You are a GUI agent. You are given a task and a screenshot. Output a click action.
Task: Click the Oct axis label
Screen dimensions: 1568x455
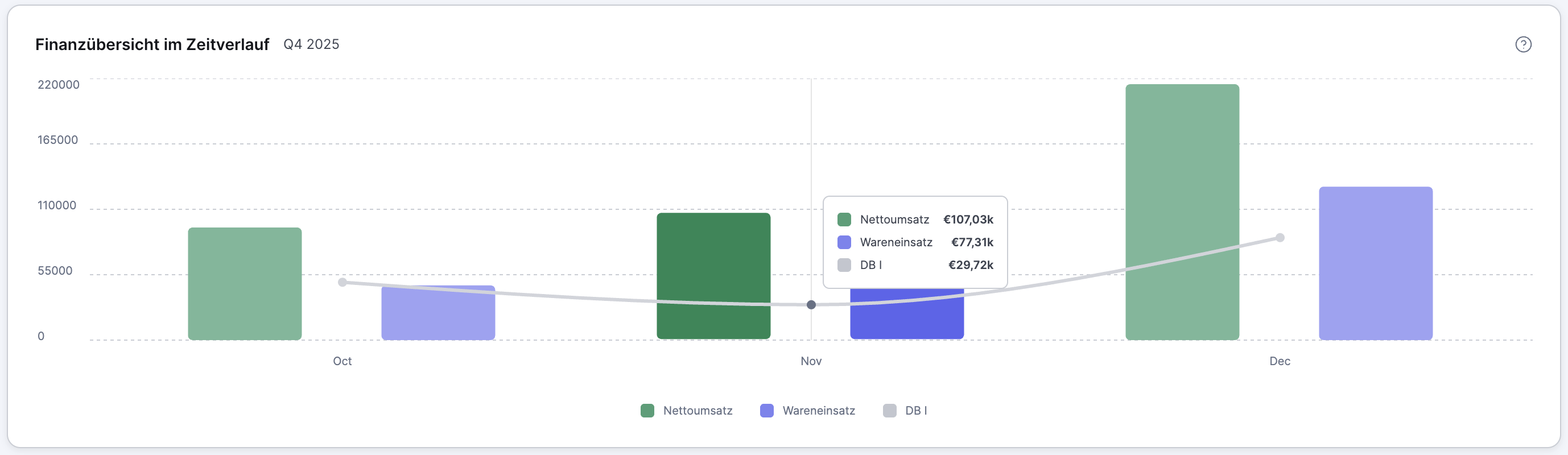coord(342,361)
